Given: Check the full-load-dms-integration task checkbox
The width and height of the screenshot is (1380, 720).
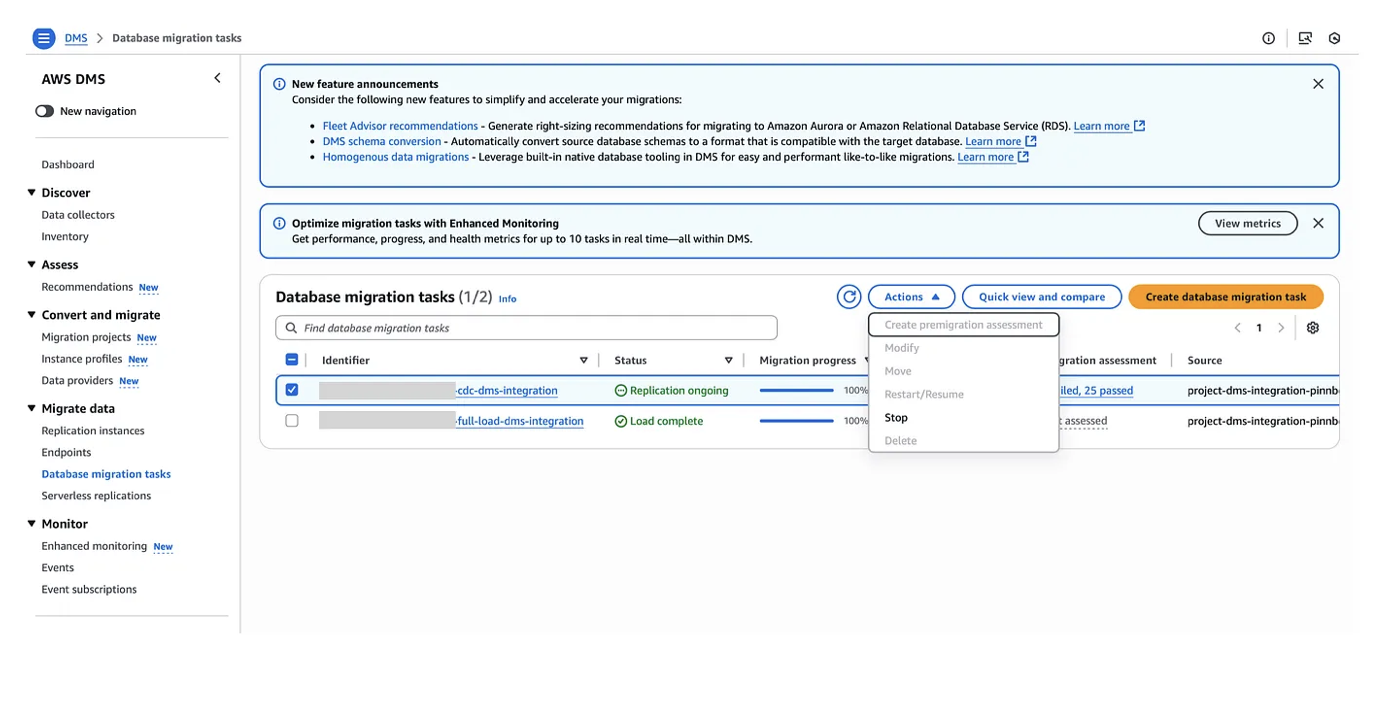Looking at the screenshot, I should (292, 421).
